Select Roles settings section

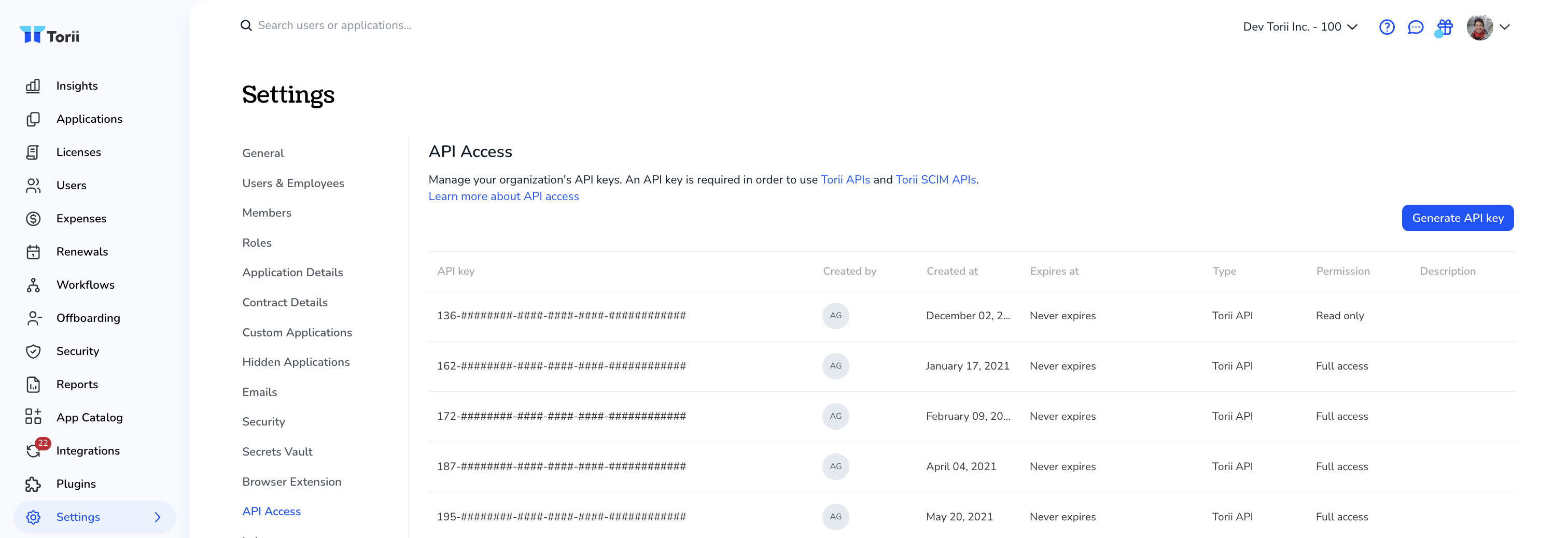(x=257, y=243)
